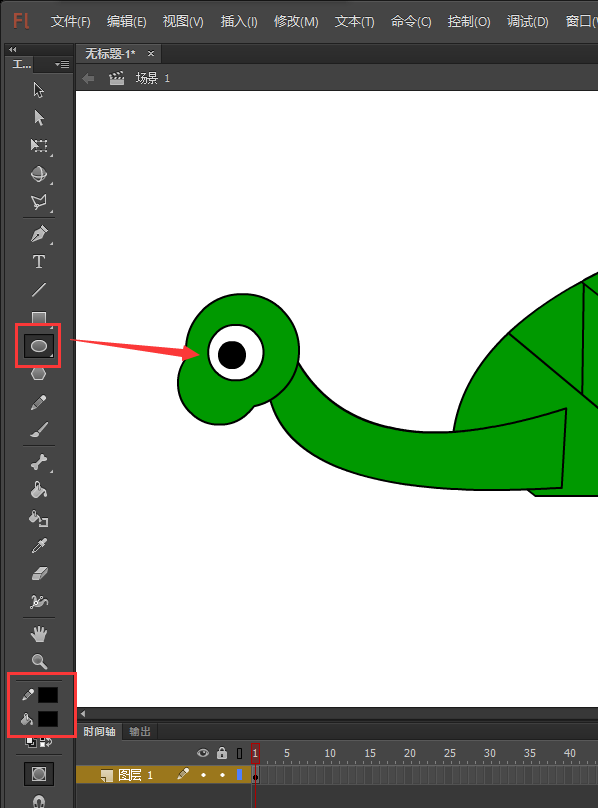Click the scene clapperboard icon
Image resolution: width=598 pixels, height=808 pixels.
pos(117,78)
